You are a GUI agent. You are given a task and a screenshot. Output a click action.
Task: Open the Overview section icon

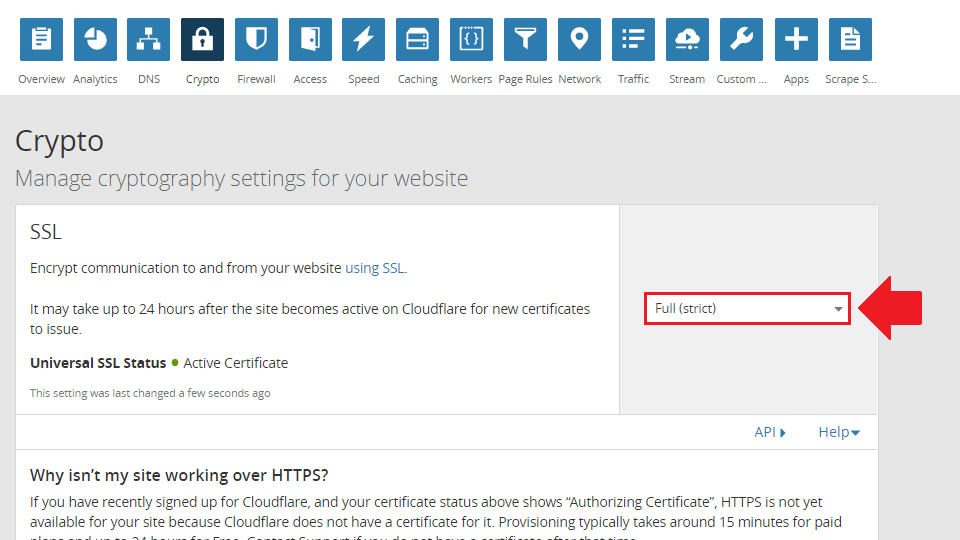(41, 40)
